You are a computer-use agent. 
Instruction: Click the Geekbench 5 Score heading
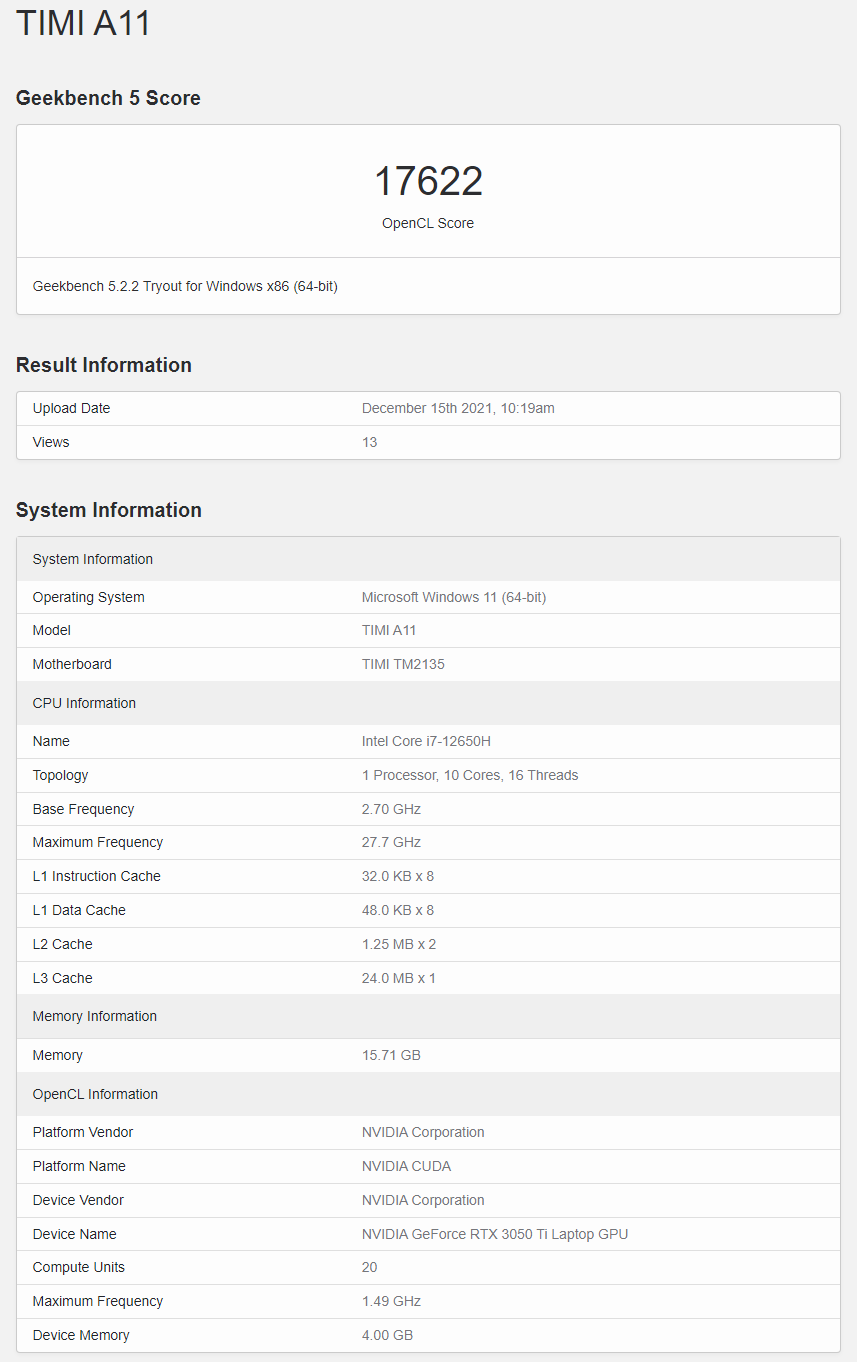point(108,98)
